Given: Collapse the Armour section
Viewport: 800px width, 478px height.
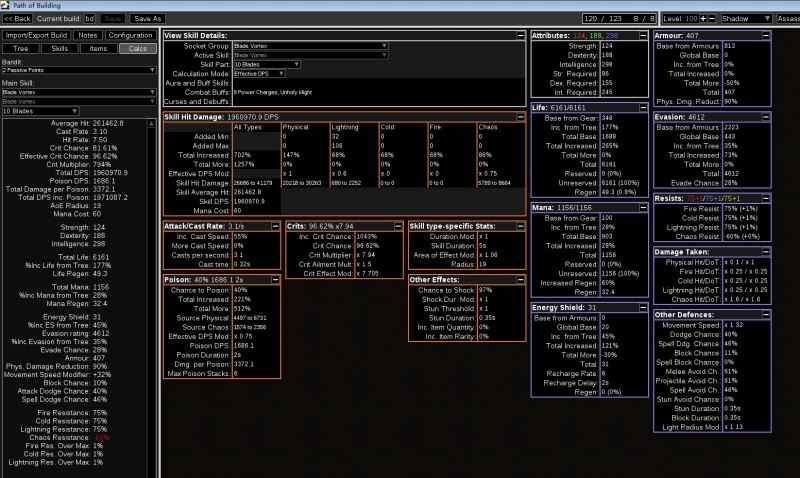Looking at the screenshot, I should [x=765, y=36].
